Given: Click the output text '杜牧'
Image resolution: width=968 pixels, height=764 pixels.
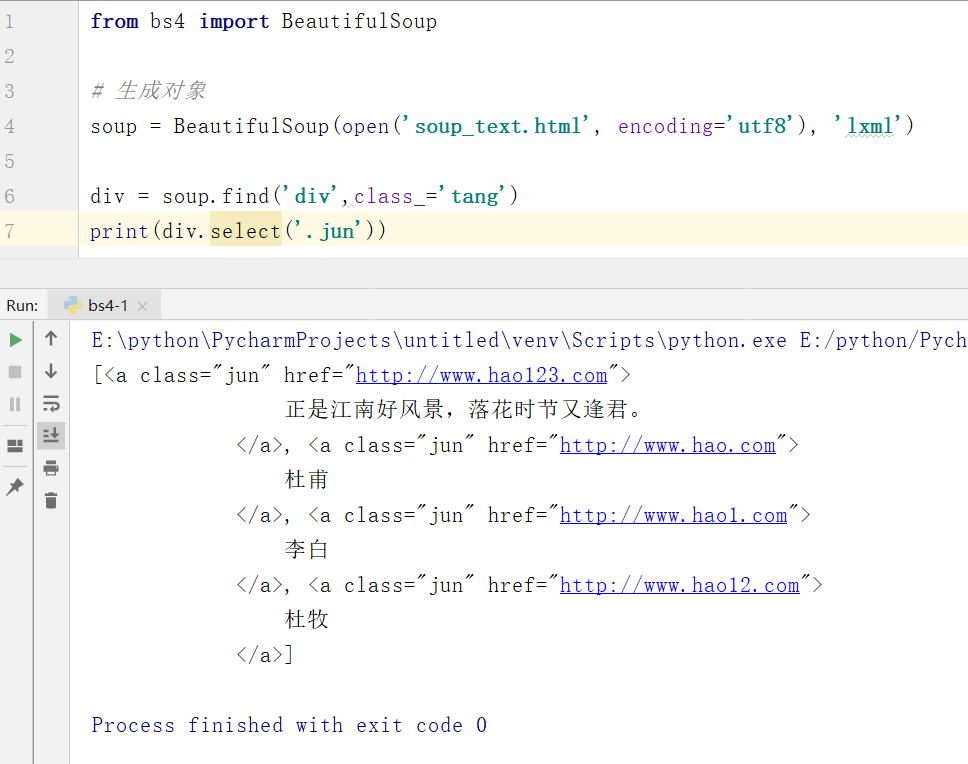Looking at the screenshot, I should pos(306,619).
